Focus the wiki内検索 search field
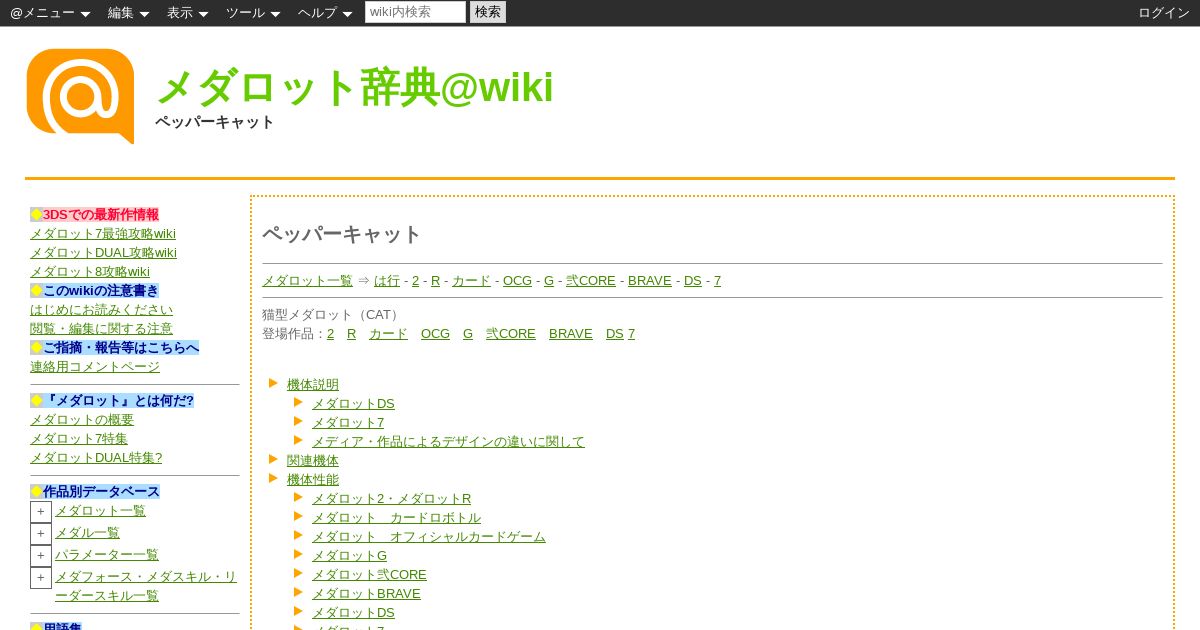This screenshot has height=630, width=1200. 415,12
